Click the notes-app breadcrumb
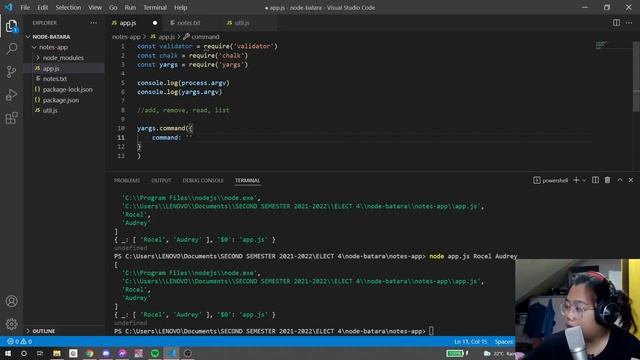The width and height of the screenshot is (640, 360). coord(126,37)
